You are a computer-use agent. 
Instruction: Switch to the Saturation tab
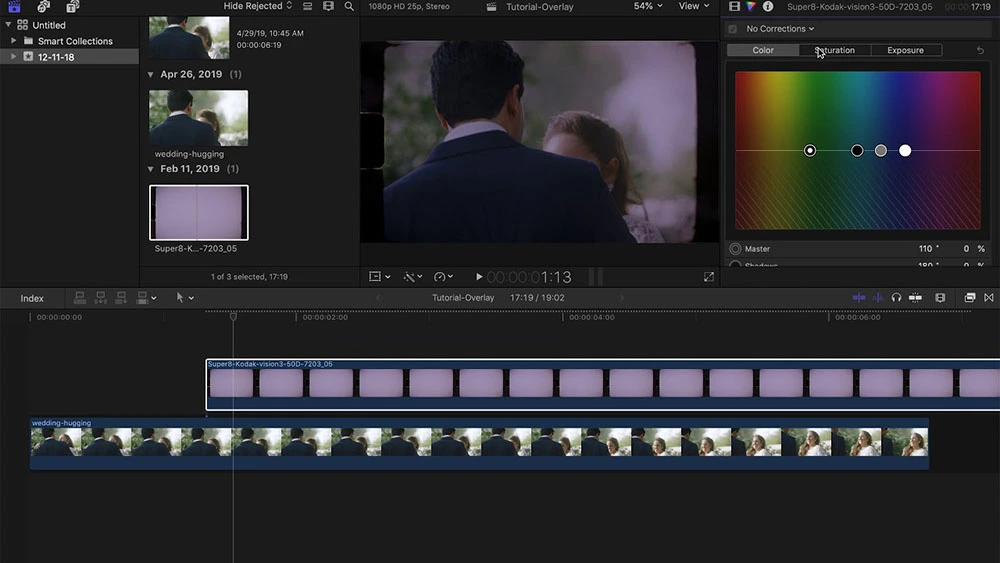point(835,50)
